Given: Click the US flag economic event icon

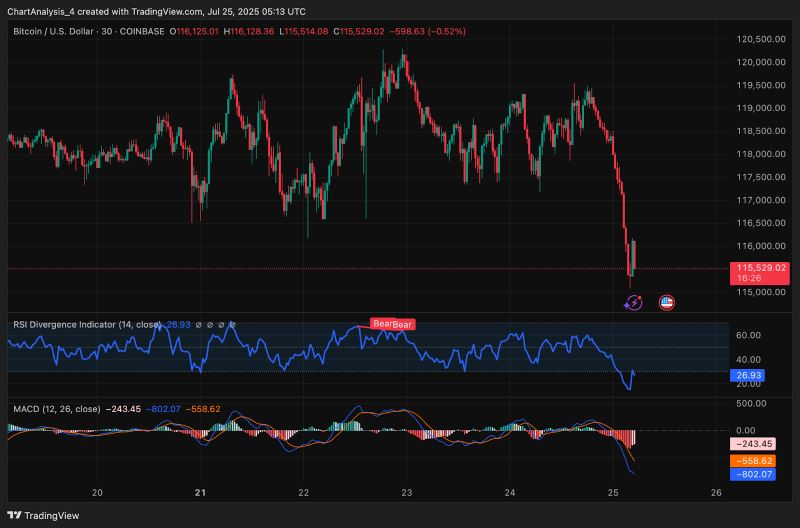Looking at the screenshot, I should [x=667, y=302].
